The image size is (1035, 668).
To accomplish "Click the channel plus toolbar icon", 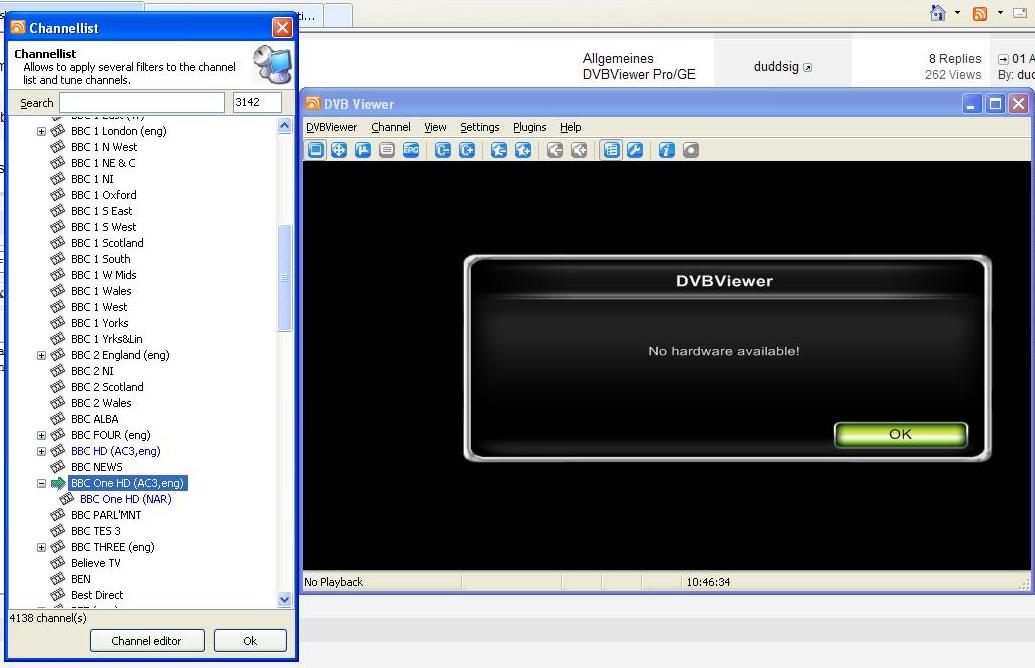I will click(x=467, y=150).
